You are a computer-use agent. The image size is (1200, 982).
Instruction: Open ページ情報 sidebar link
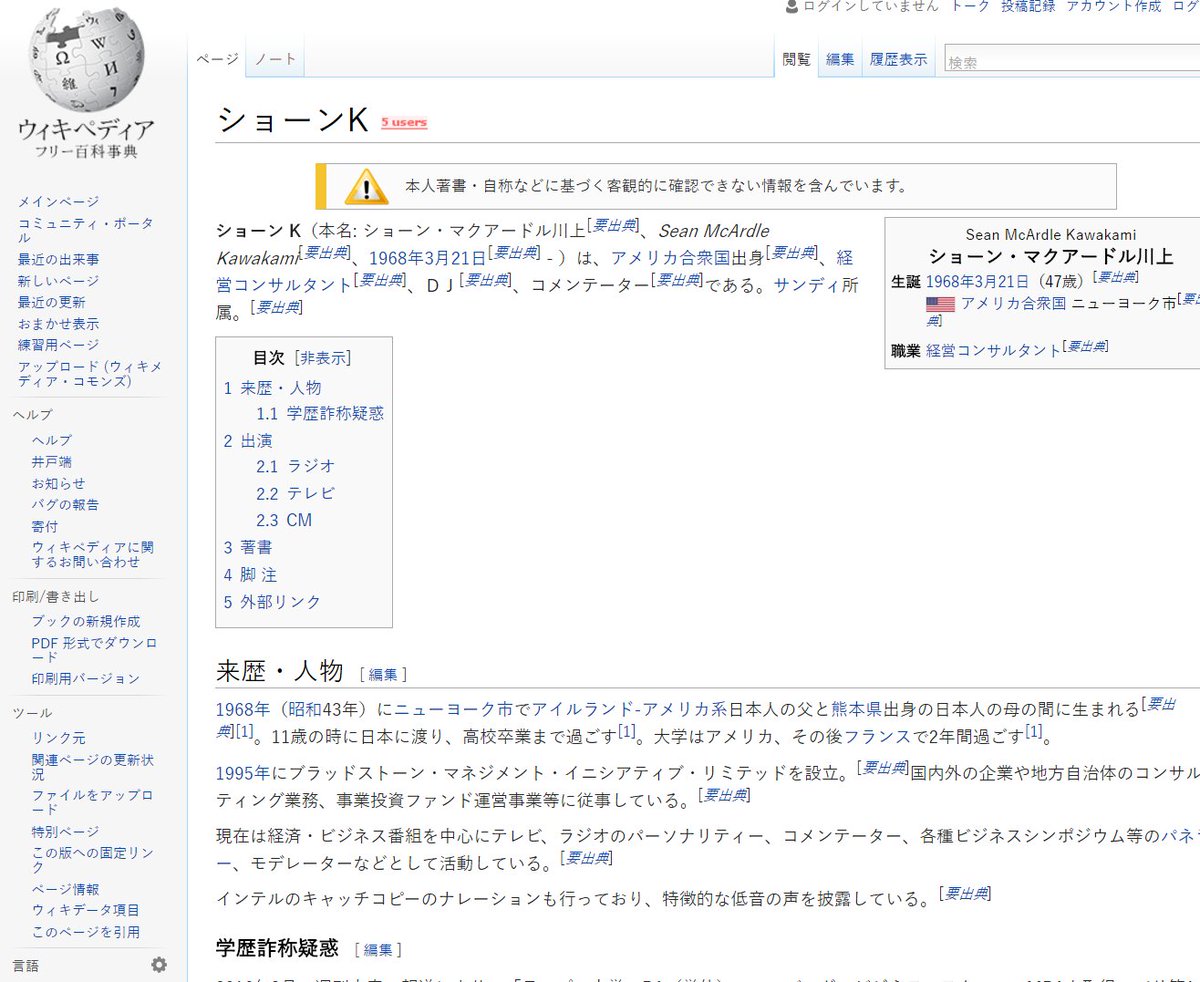point(66,889)
